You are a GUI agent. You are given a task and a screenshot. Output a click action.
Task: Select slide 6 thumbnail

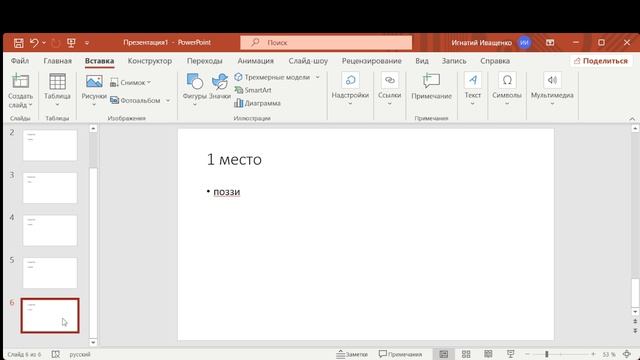pyautogui.click(x=50, y=316)
